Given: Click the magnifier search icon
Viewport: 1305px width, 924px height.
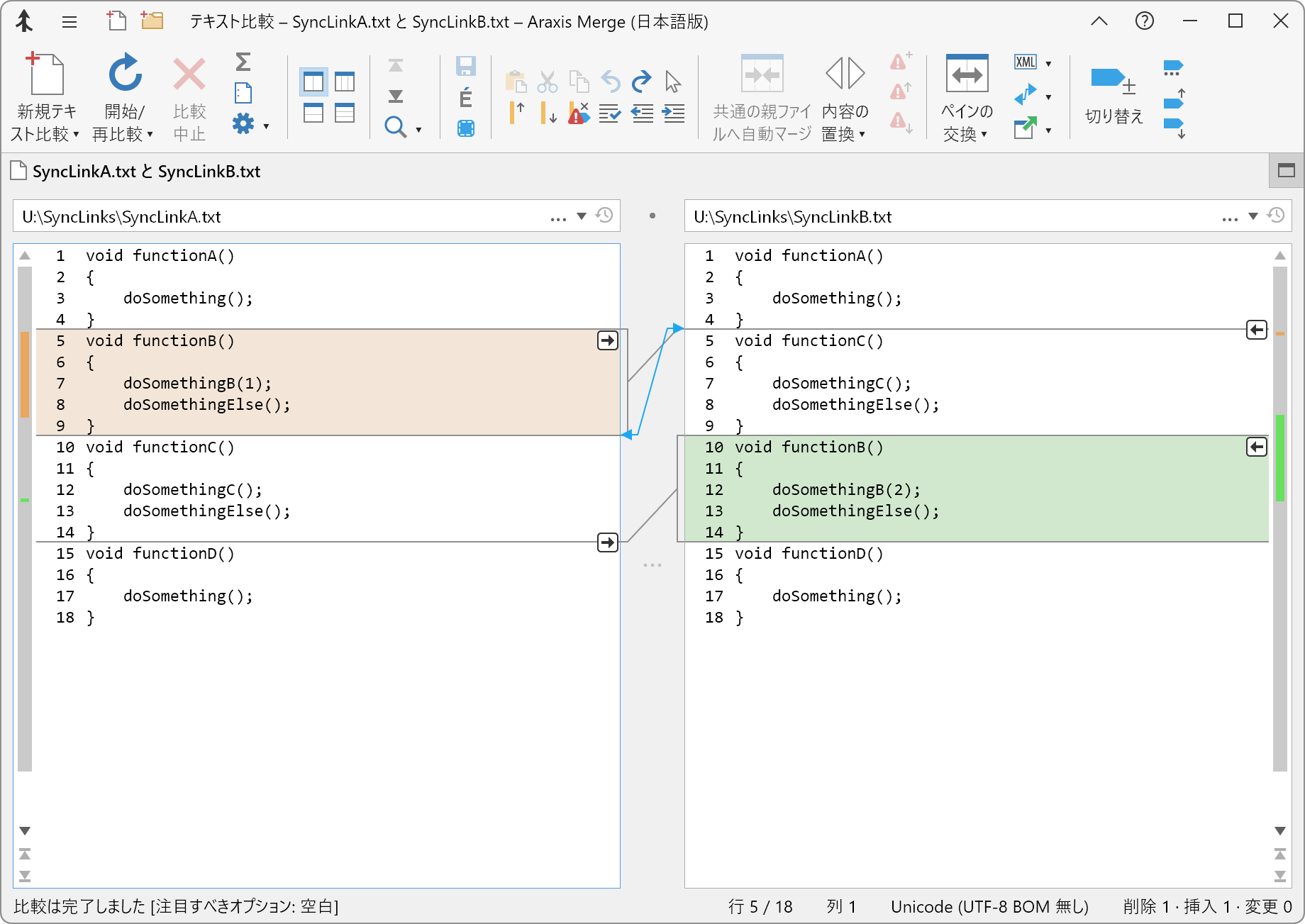Looking at the screenshot, I should click(395, 128).
